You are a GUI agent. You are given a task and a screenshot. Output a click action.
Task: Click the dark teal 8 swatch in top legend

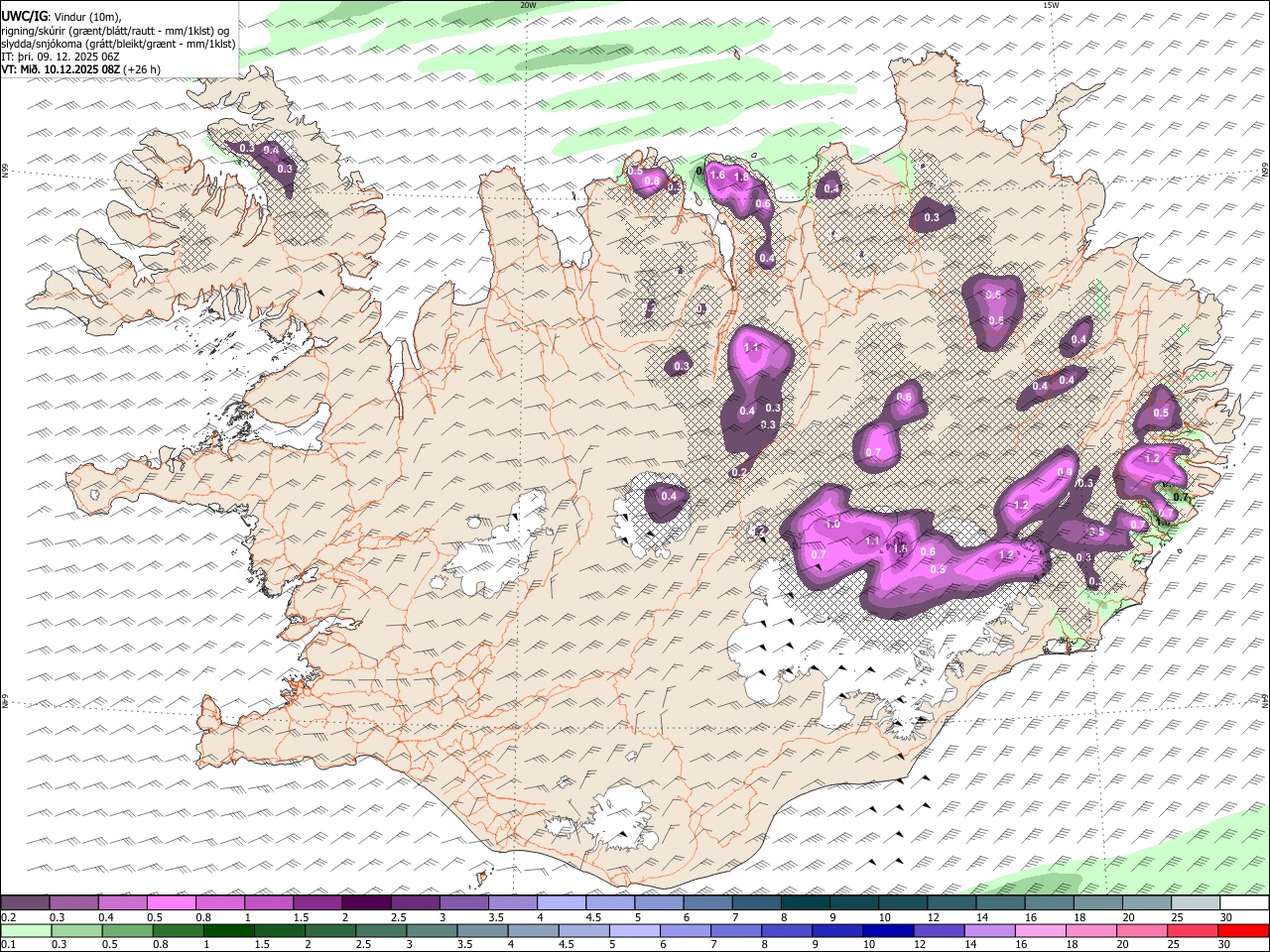(x=806, y=903)
